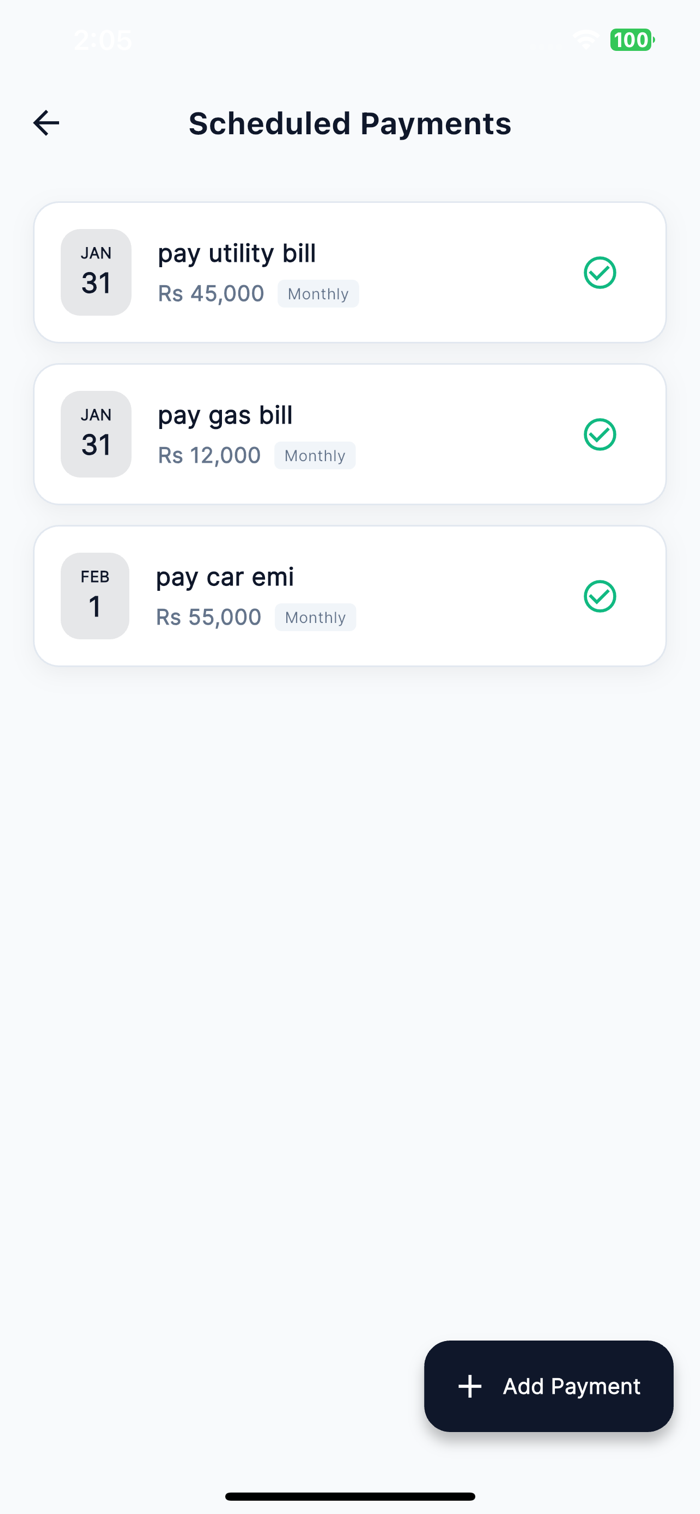Click the JAN 31 date badge for utility bill
The image size is (700, 1514).
[96, 272]
